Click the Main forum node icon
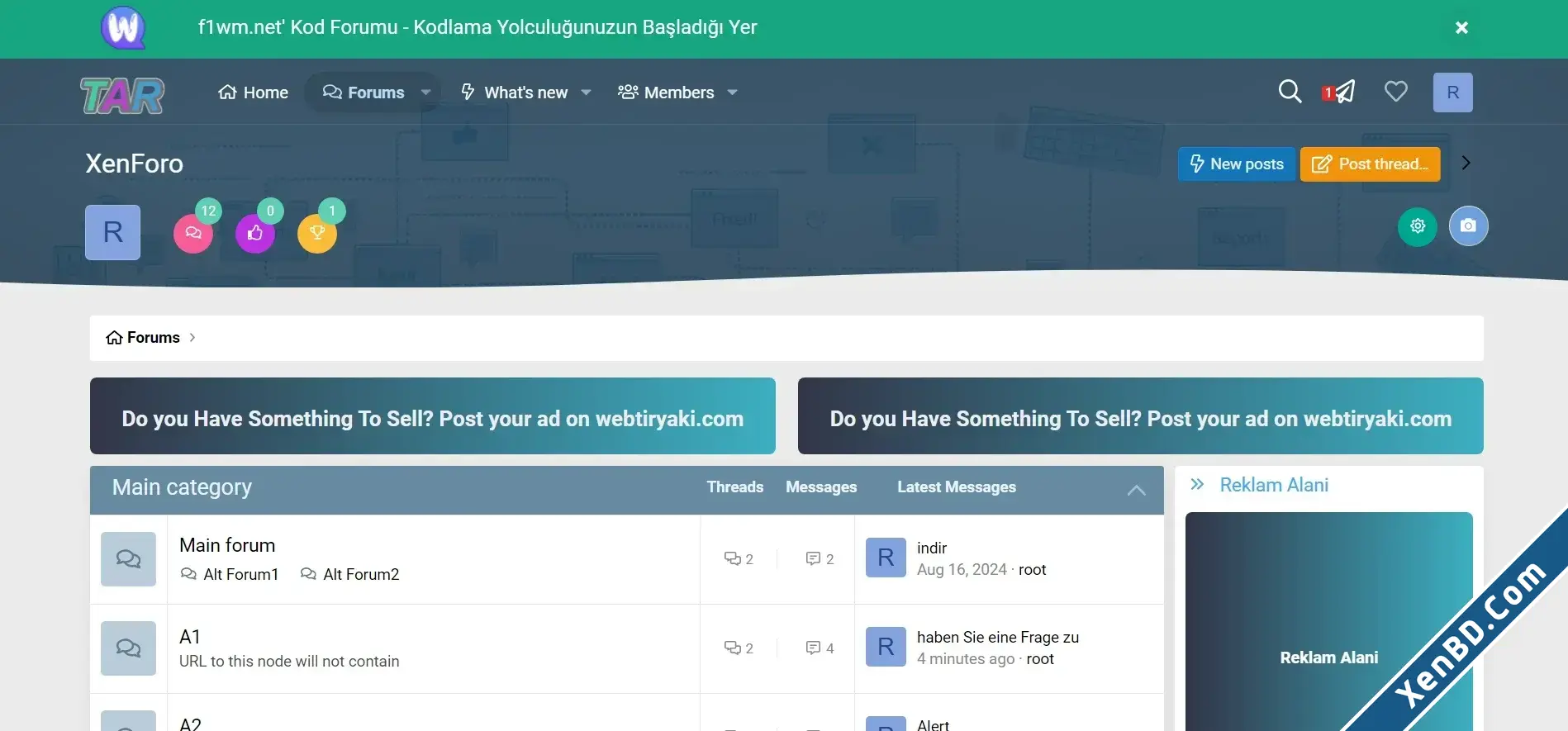 pos(128,559)
